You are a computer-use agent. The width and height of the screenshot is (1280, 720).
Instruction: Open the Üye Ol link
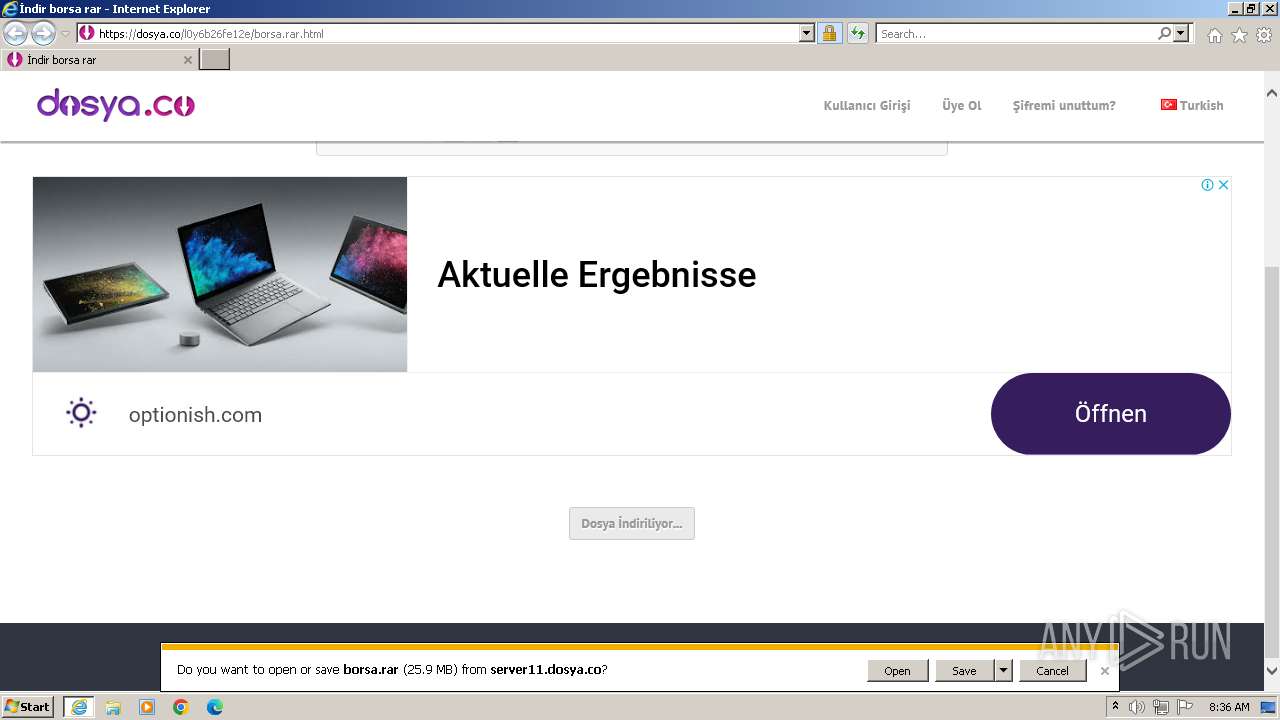click(962, 105)
